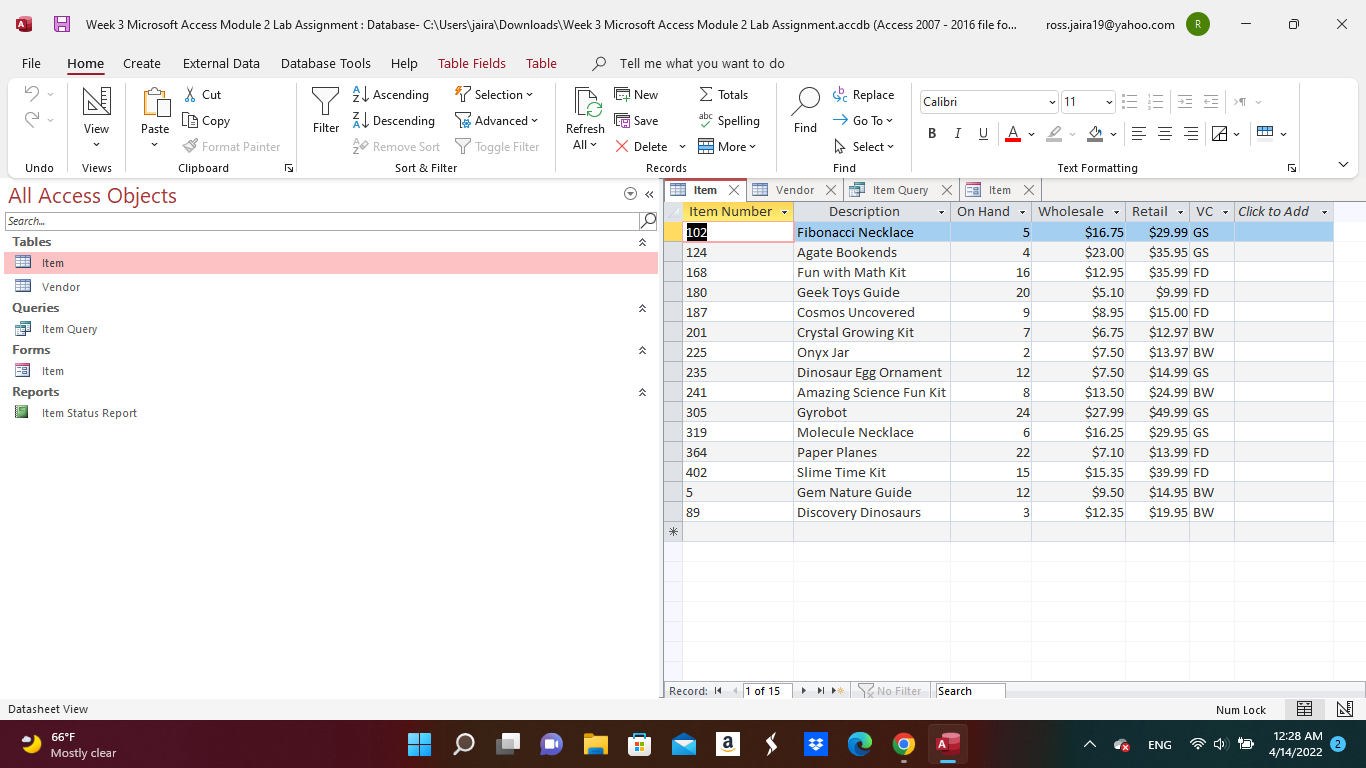
Task: Open the font size dropdown
Action: [x=1109, y=102]
